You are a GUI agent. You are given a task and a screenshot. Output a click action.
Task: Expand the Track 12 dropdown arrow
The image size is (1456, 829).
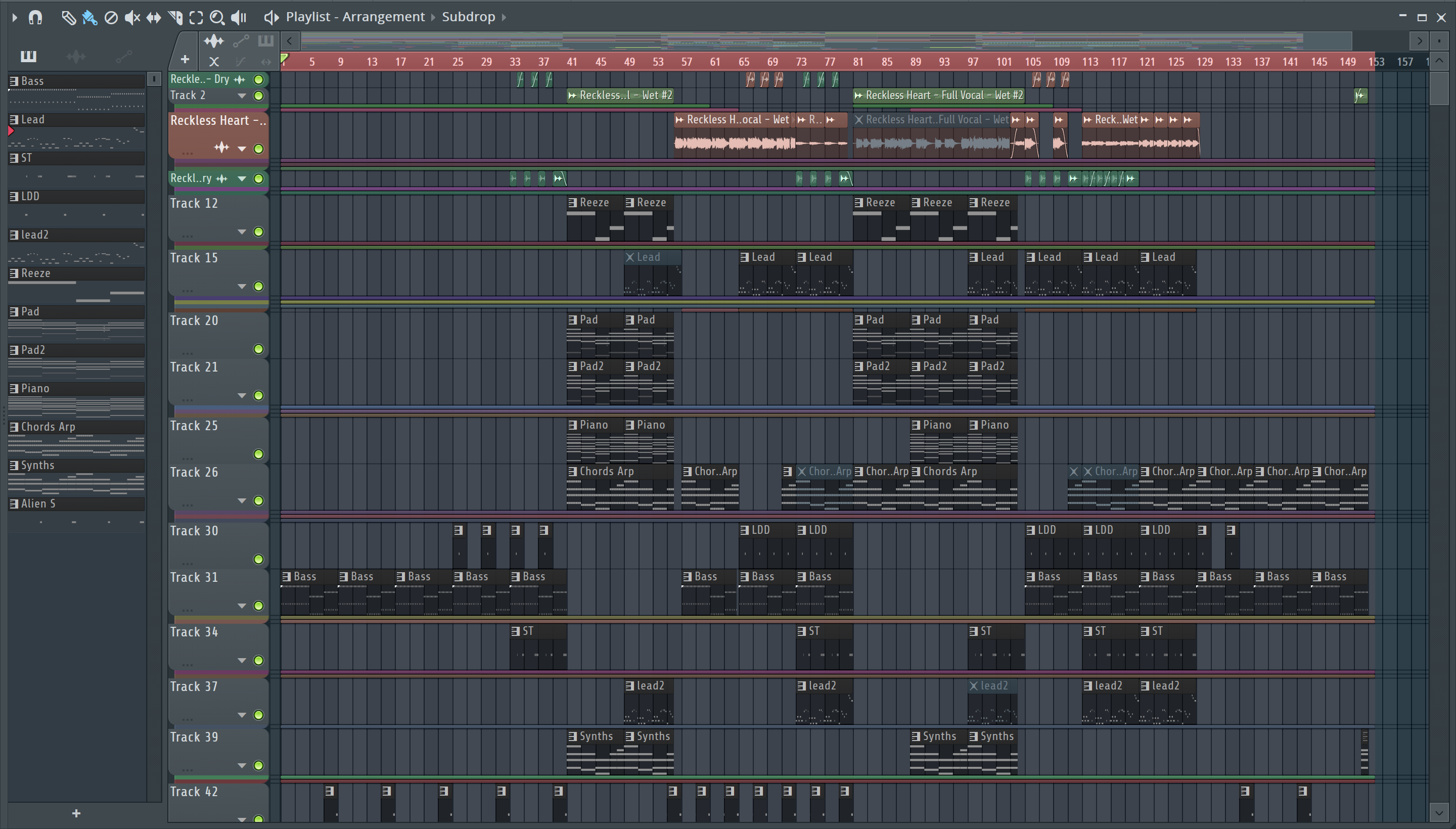(242, 232)
